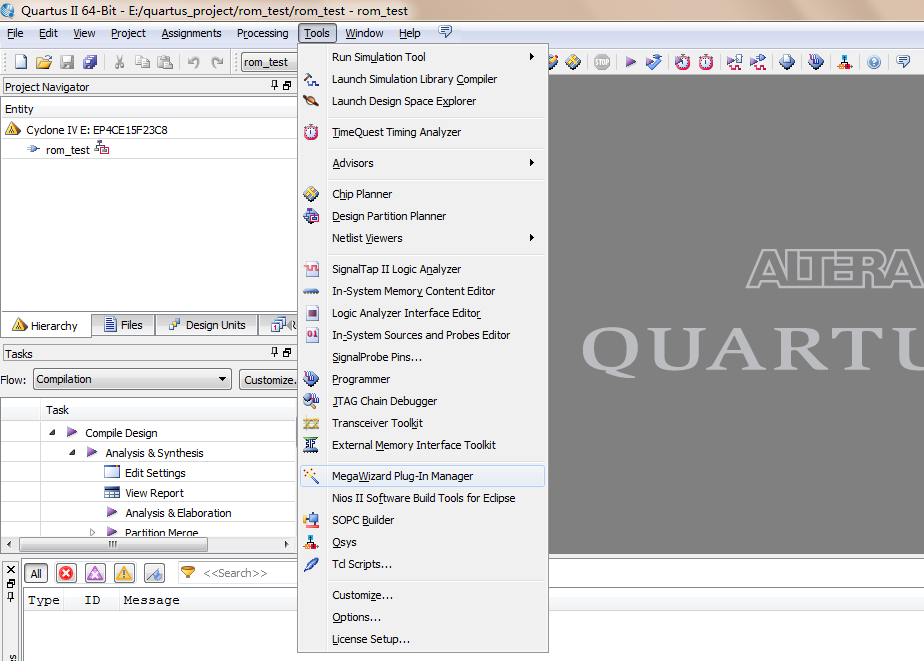924x661 pixels.
Task: Pin the Project Navigator panel
Action: [x=275, y=85]
